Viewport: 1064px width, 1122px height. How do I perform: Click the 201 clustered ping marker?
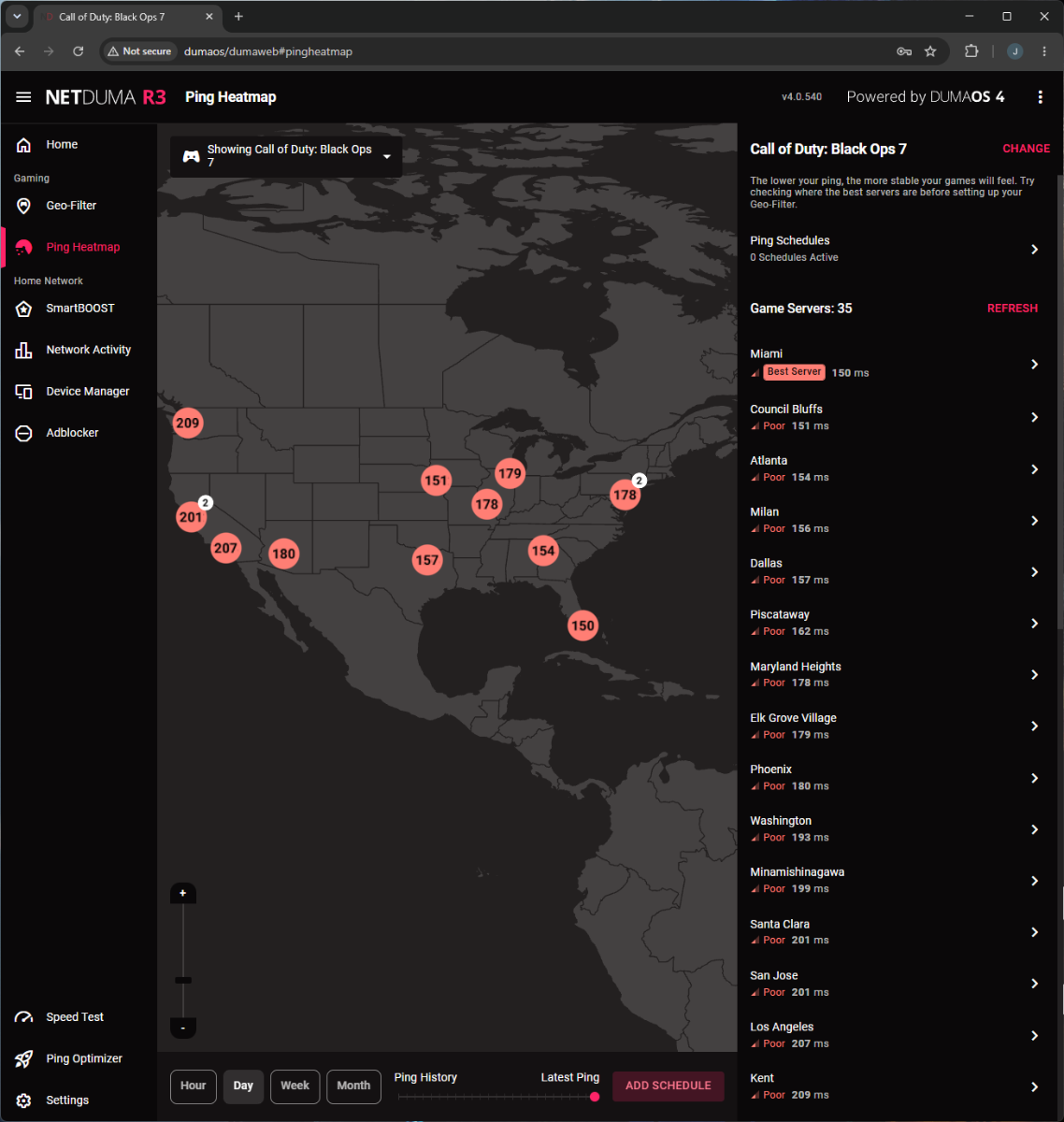[x=191, y=517]
